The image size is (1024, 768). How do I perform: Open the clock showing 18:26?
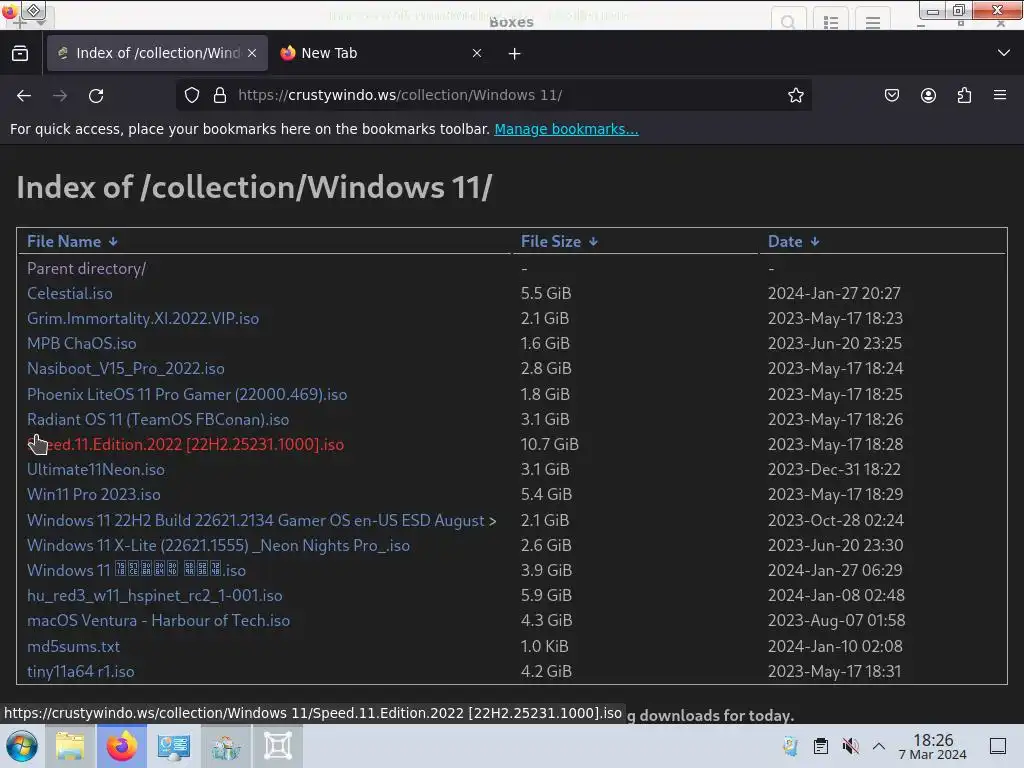933,746
